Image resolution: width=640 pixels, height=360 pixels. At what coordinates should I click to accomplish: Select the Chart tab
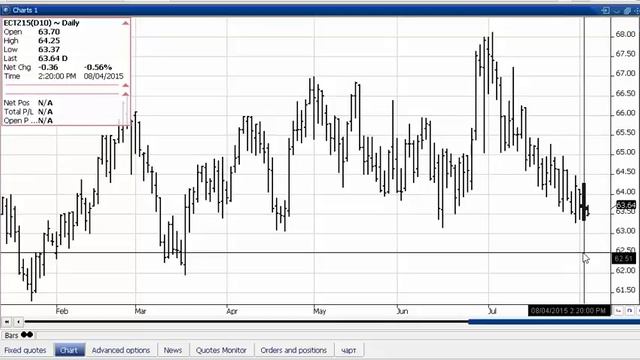coord(69,350)
